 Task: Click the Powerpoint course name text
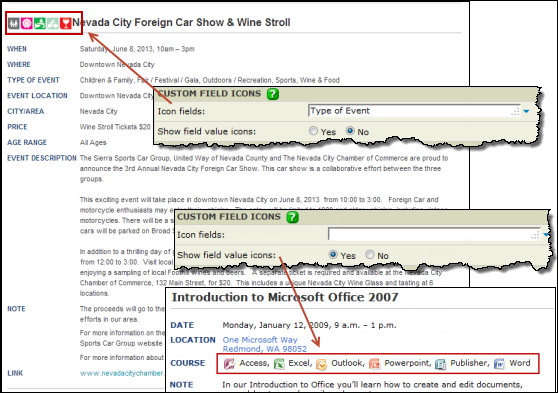tap(408, 363)
